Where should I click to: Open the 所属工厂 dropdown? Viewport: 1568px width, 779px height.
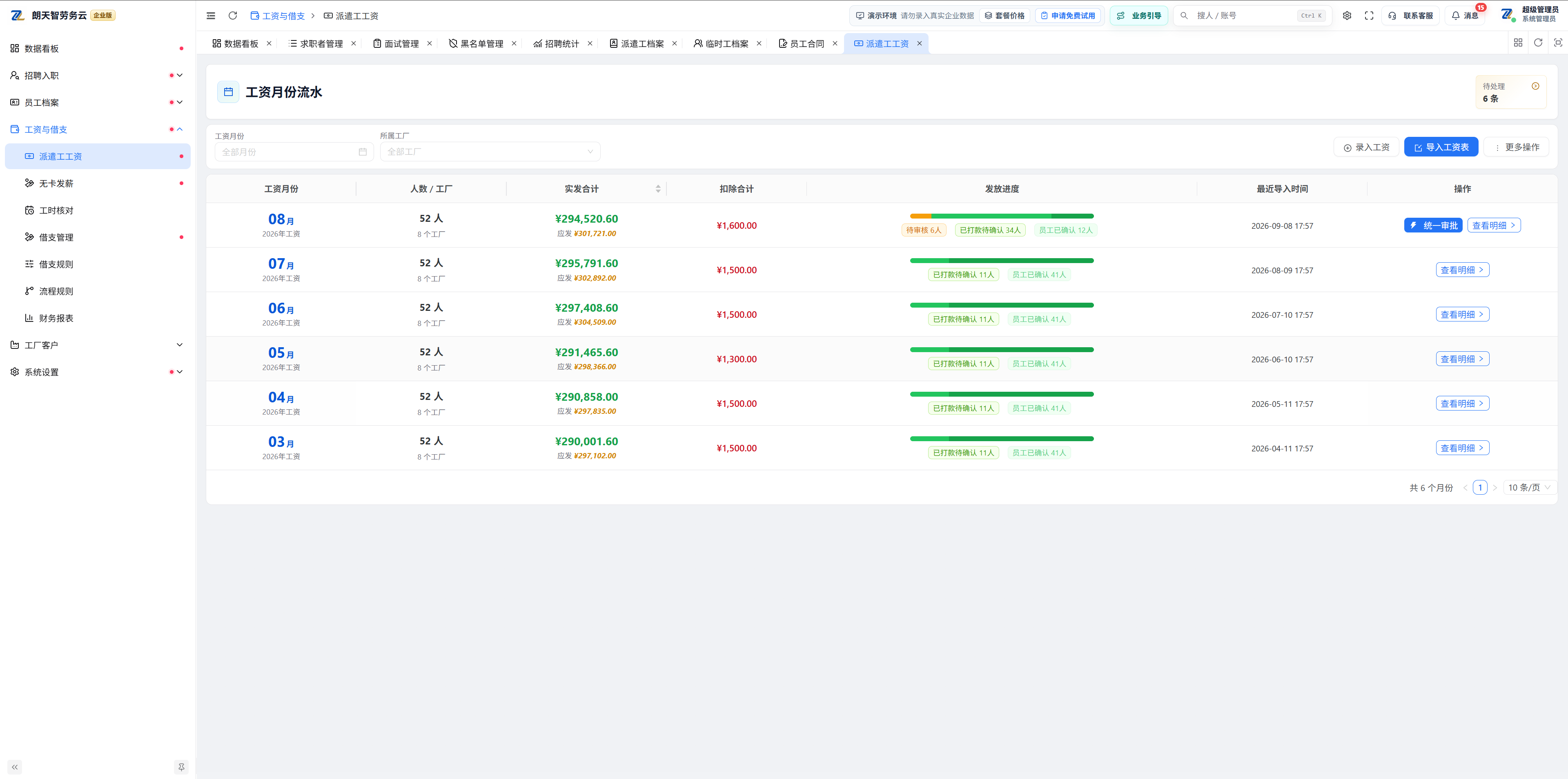[x=490, y=152]
